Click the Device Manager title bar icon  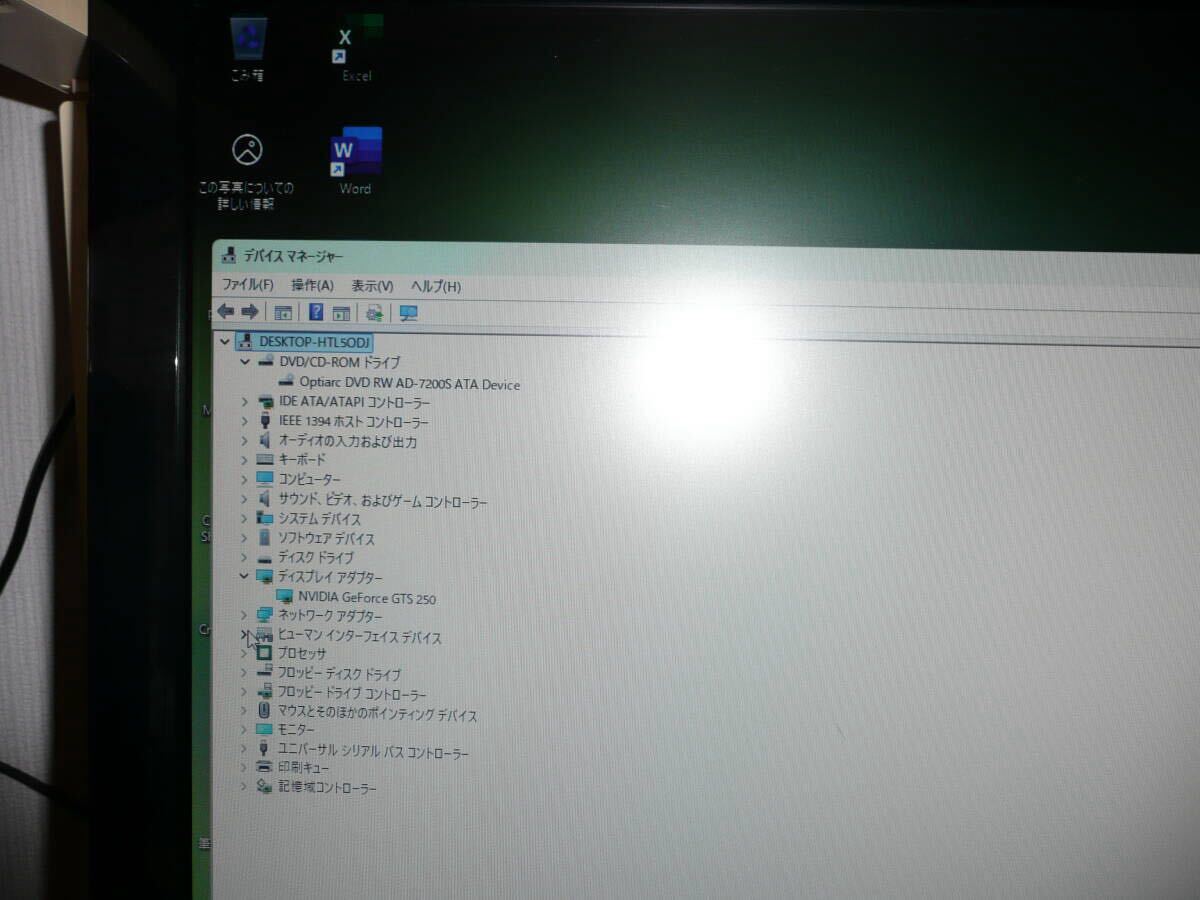[229, 256]
